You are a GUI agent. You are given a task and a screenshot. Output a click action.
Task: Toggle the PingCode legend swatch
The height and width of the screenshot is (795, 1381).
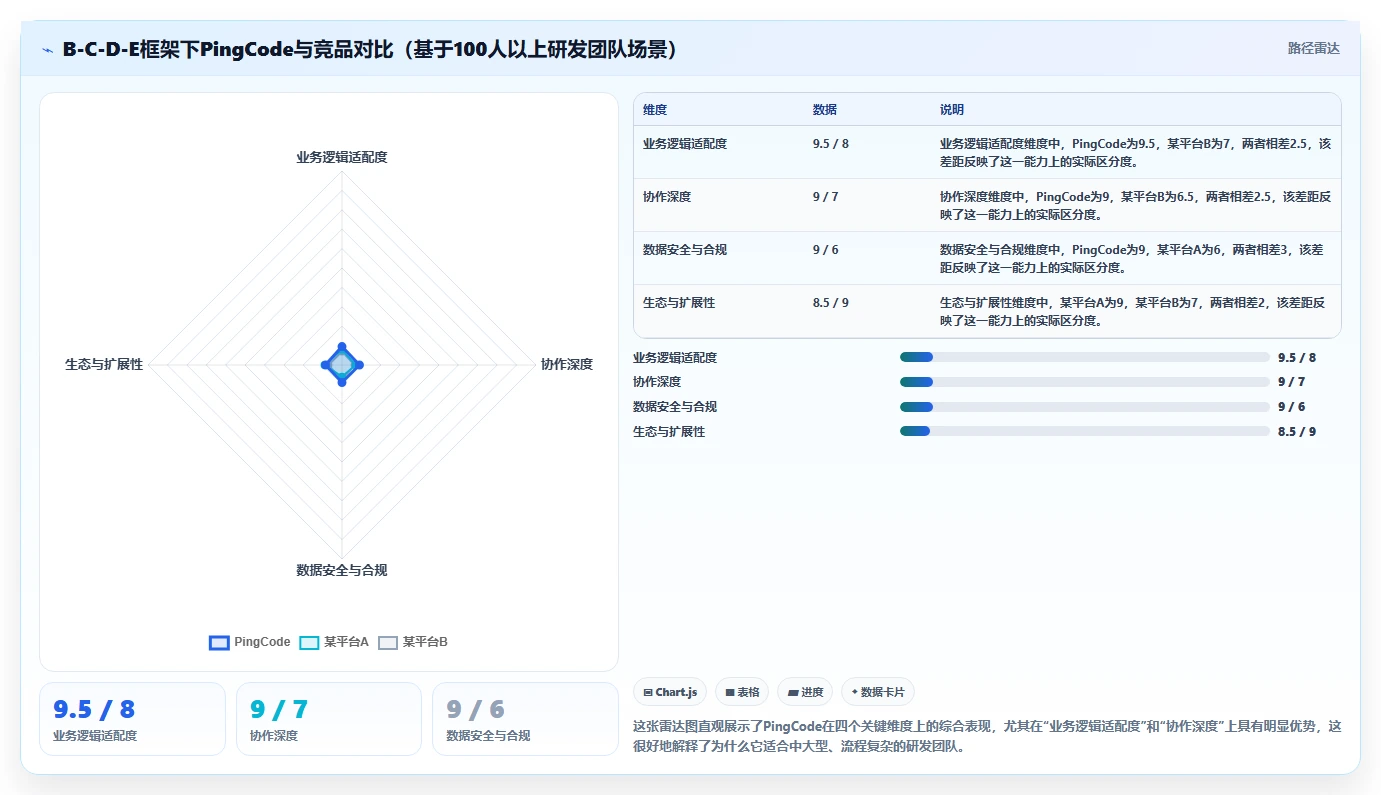tap(219, 643)
